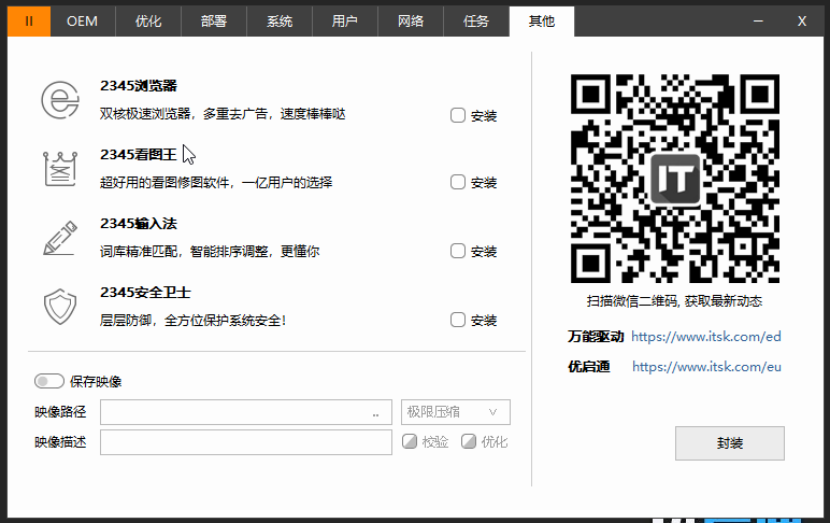Screen dimensions: 831x523
Task: Check 安装 for 2345看图王
Action: (458, 183)
